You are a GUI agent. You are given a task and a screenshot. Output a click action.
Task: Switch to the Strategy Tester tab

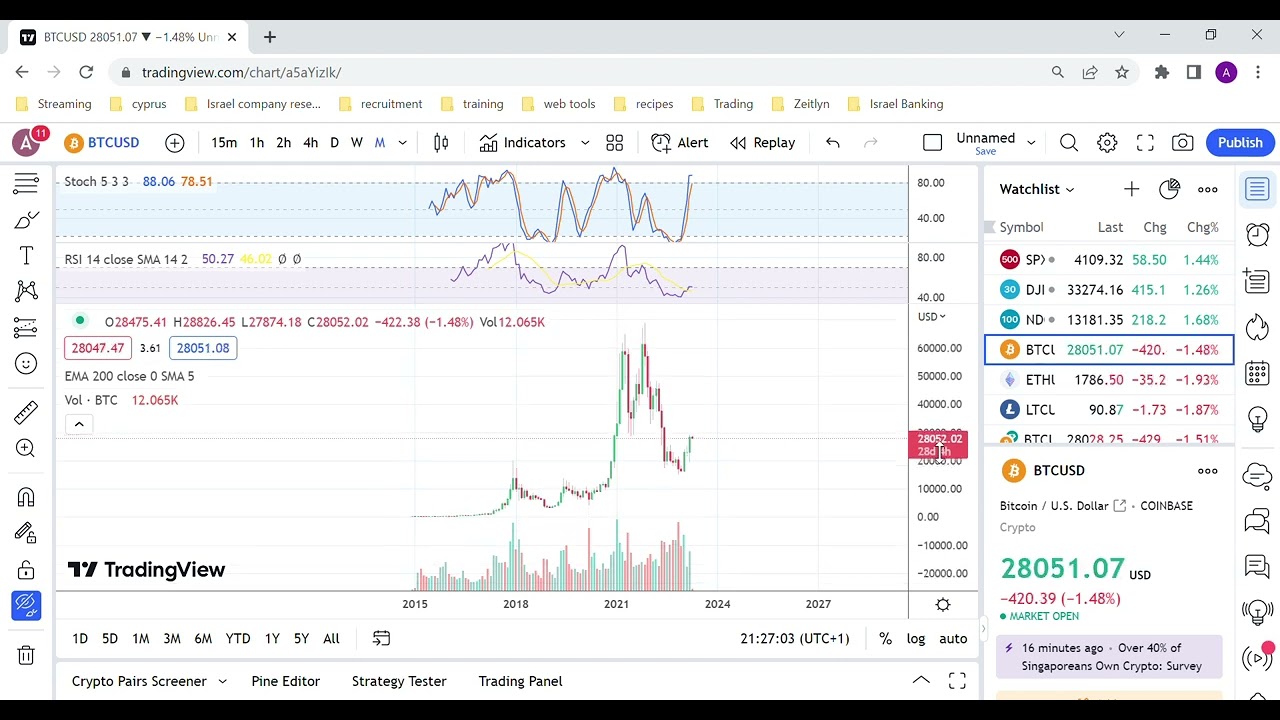399,681
